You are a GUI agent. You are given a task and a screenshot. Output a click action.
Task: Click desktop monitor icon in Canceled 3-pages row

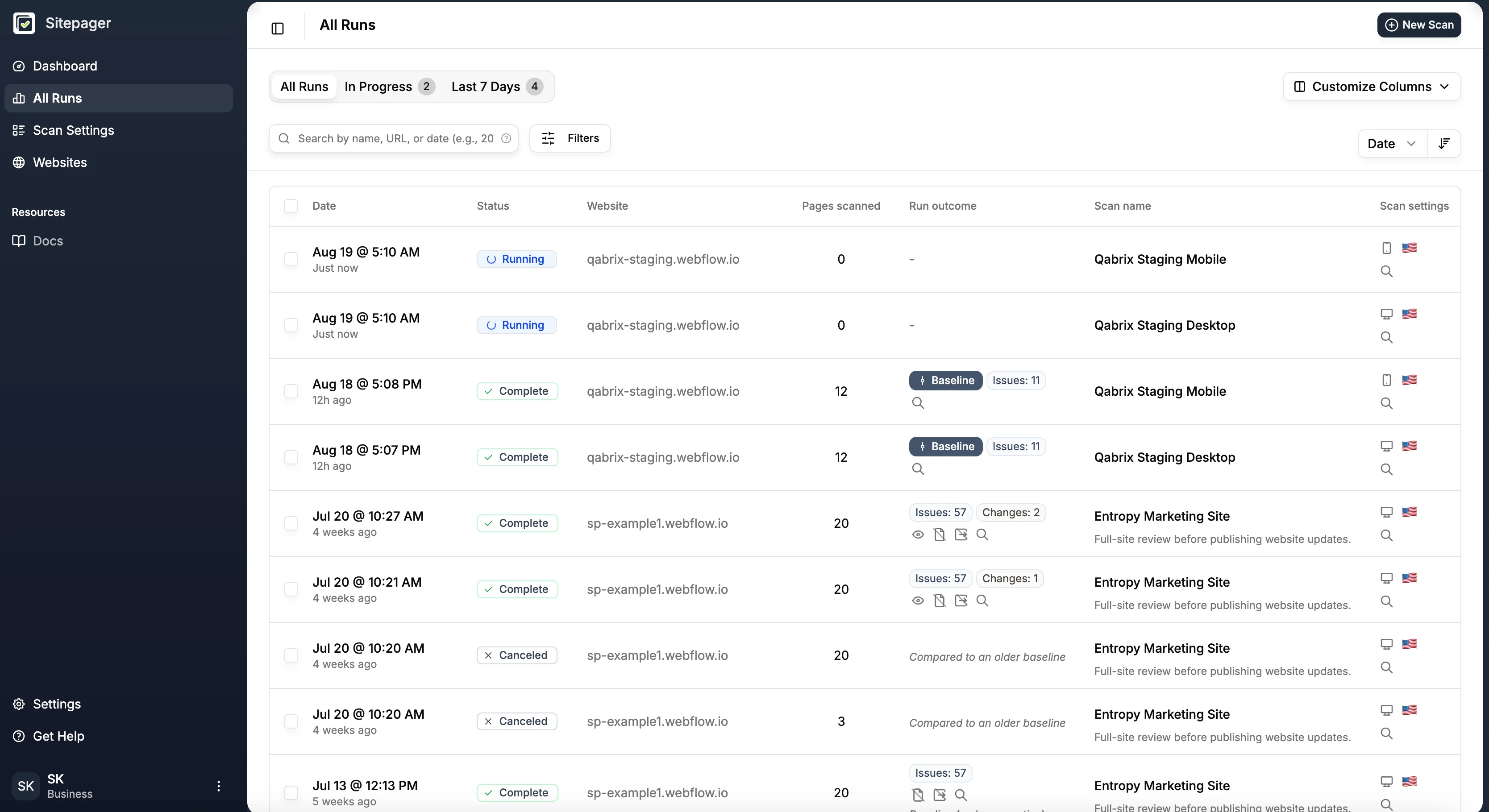[x=1386, y=710]
